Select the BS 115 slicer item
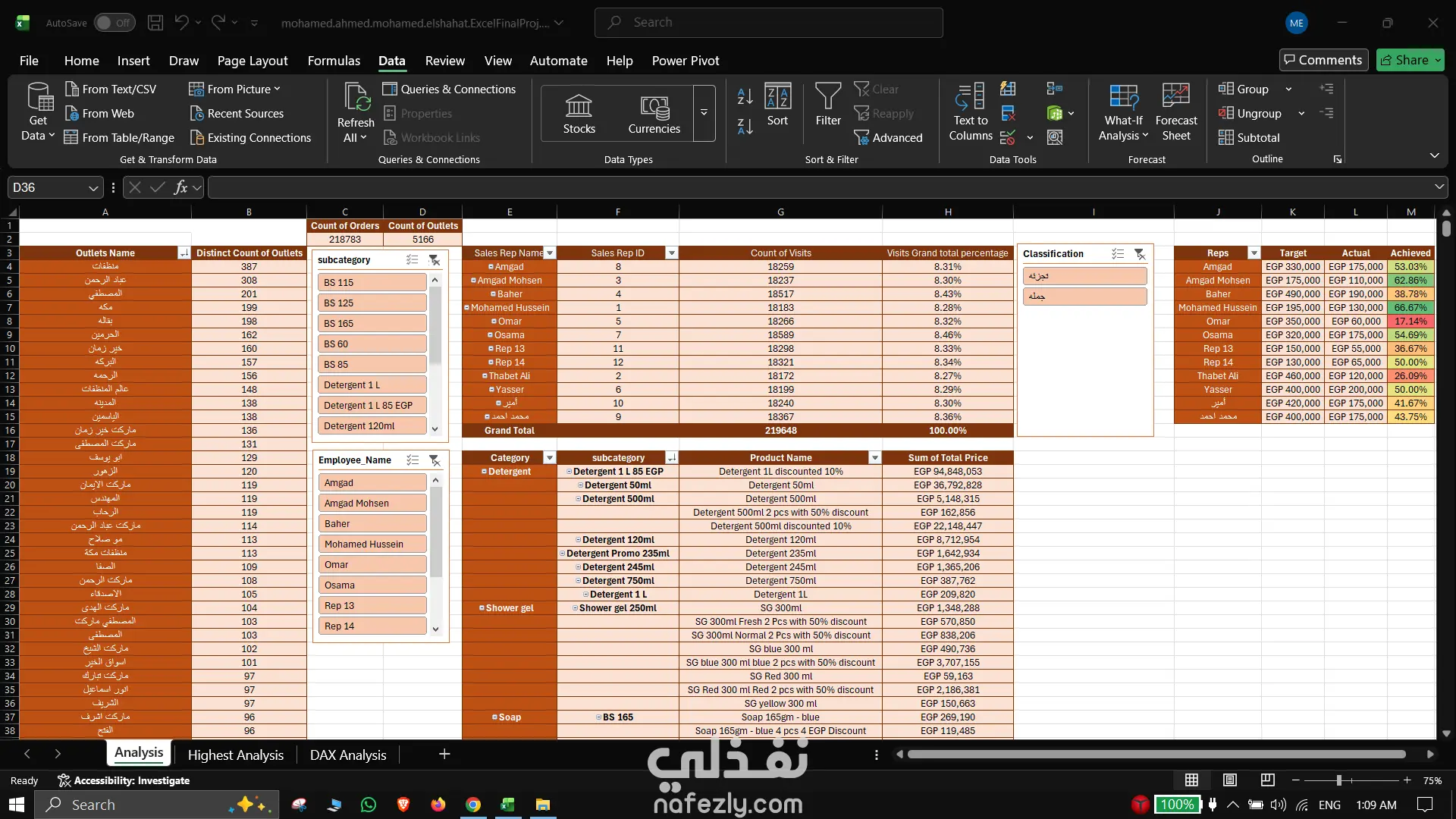 click(372, 282)
